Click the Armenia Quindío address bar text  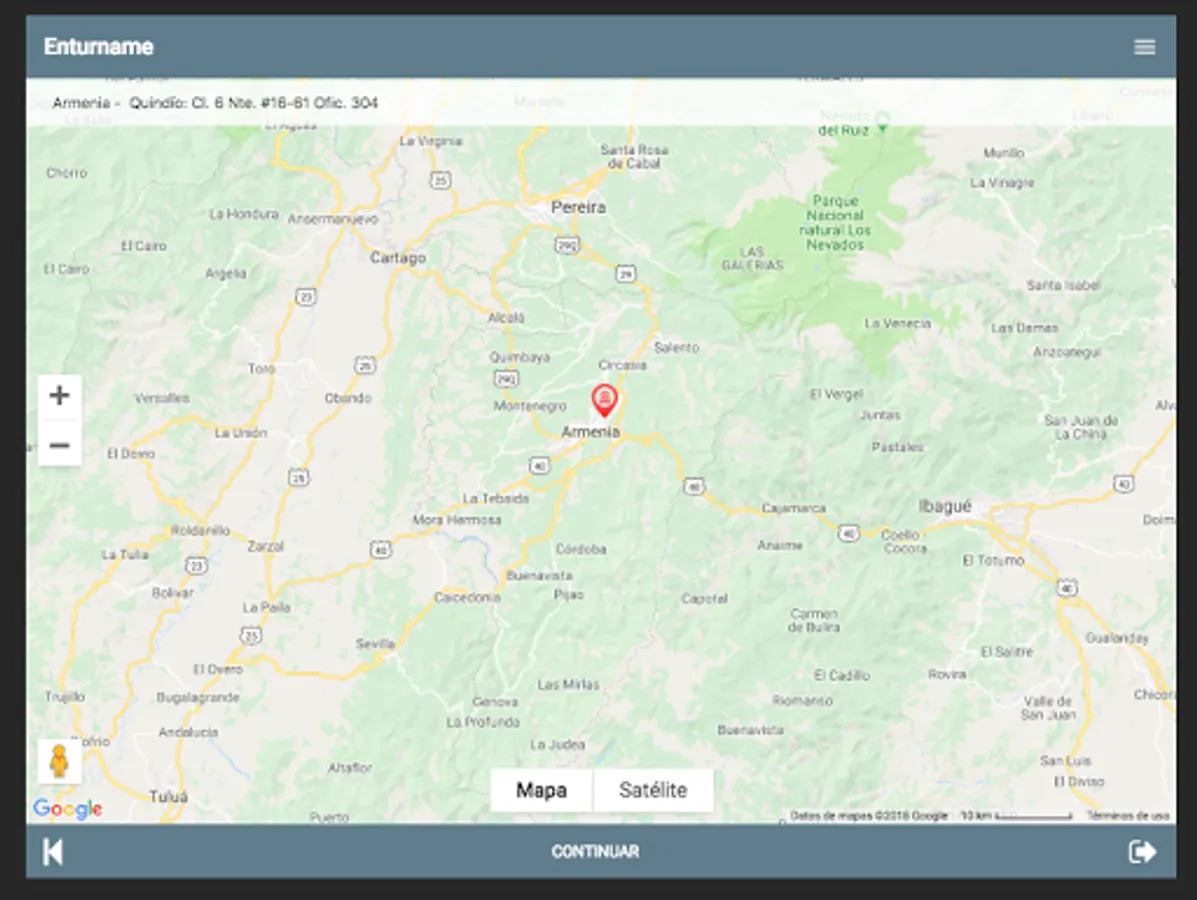pyautogui.click(x=215, y=102)
